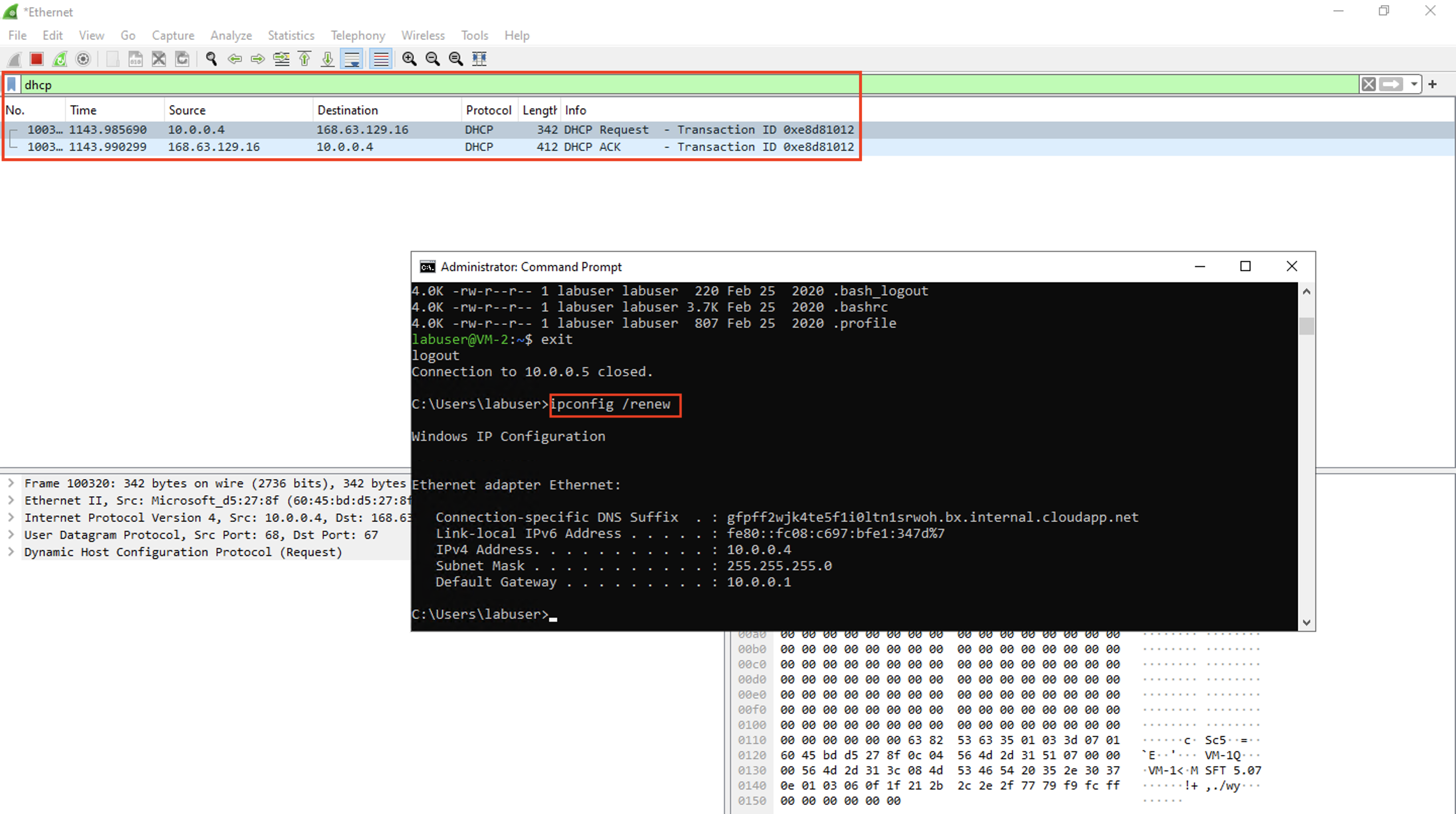Toggle auto-scroll in live capture
The image size is (1456, 814).
pos(352,59)
